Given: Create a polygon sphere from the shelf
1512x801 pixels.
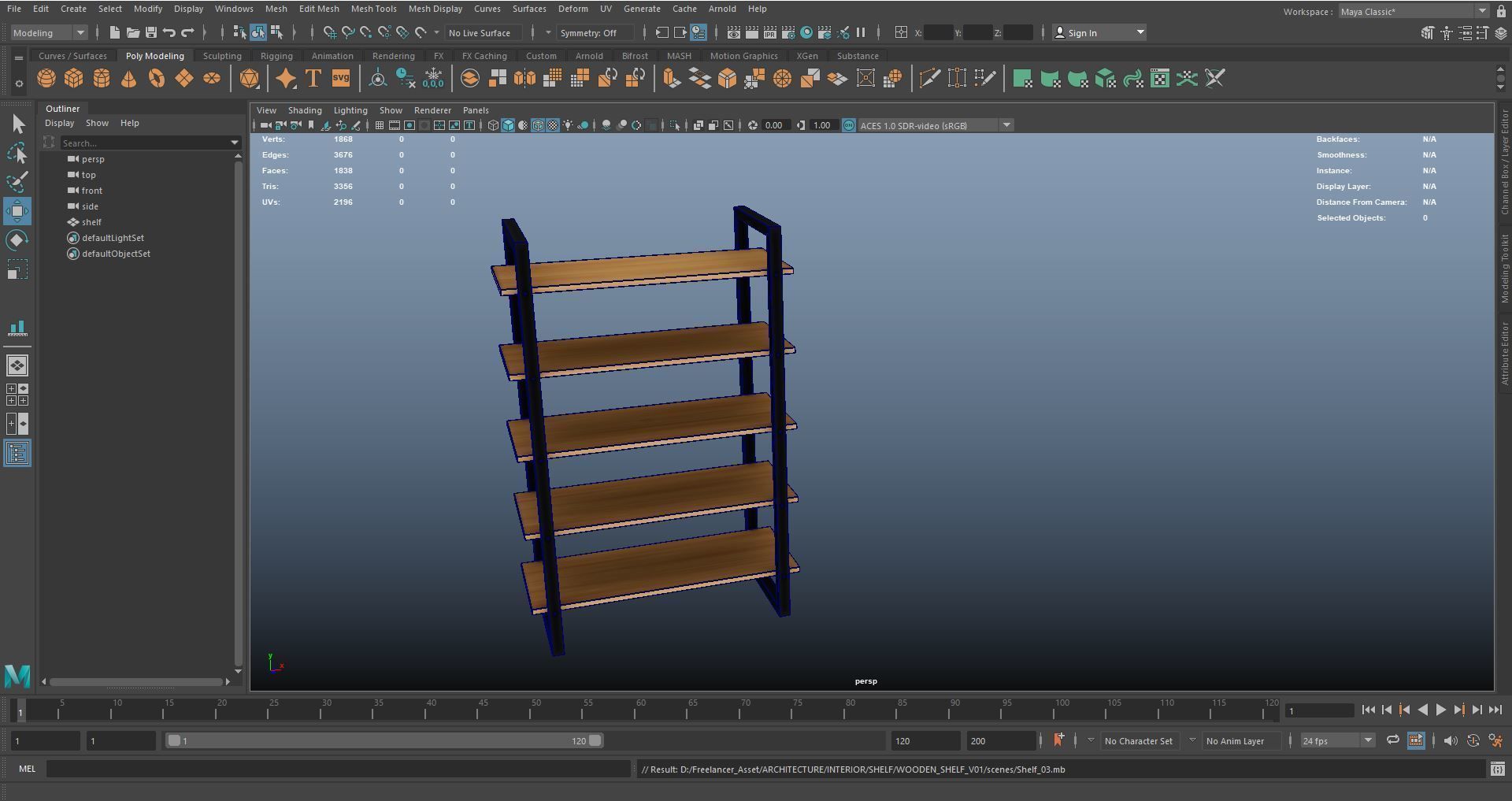Looking at the screenshot, I should pos(46,78).
